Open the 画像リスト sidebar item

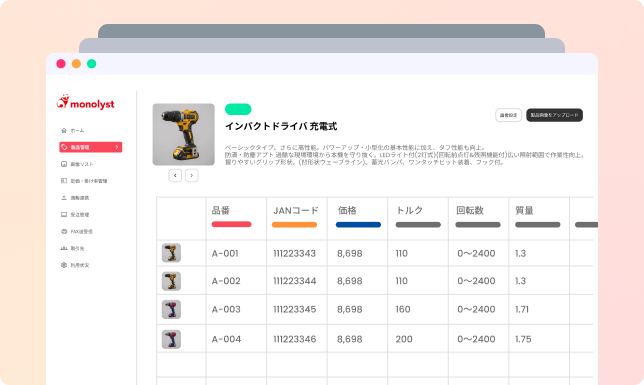click(77, 164)
